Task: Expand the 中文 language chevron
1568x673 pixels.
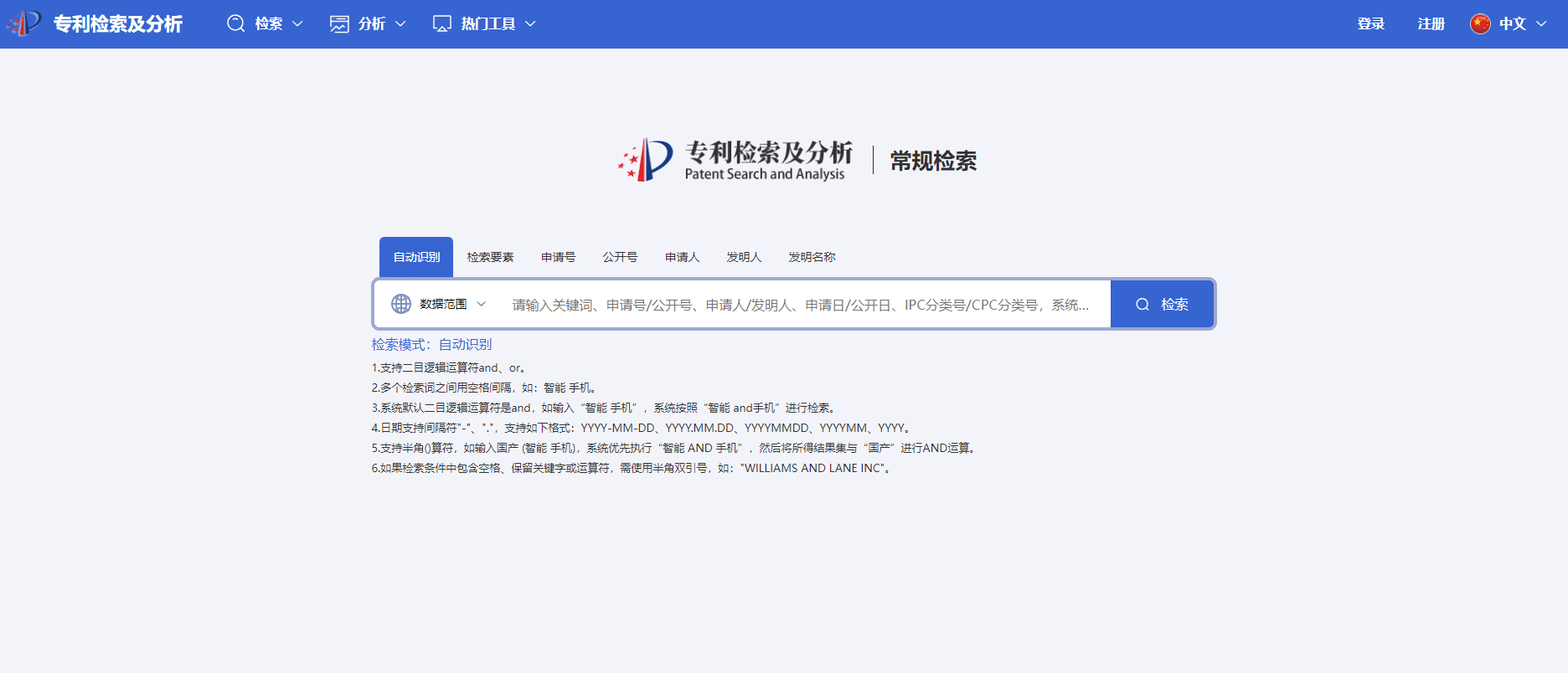Action: 1541,24
